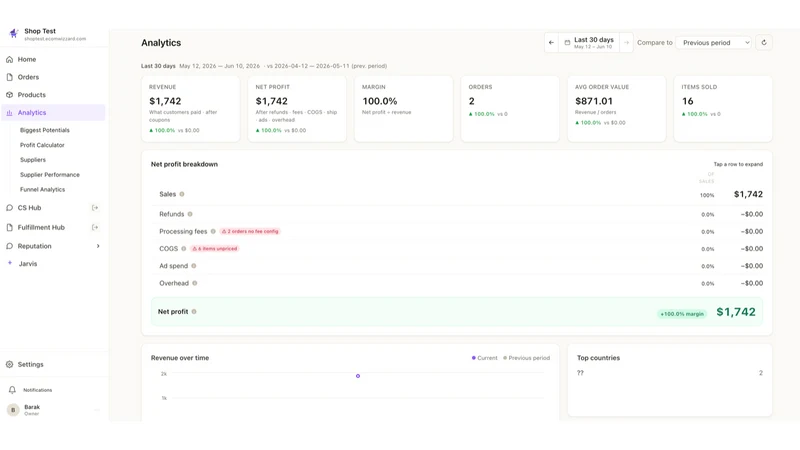Open the Suppliers sub-page
Viewport: 800px width, 450px height.
pyautogui.click(x=33, y=160)
